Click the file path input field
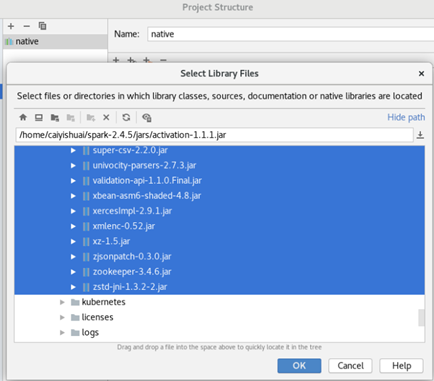The width and height of the screenshot is (434, 381). (214, 135)
